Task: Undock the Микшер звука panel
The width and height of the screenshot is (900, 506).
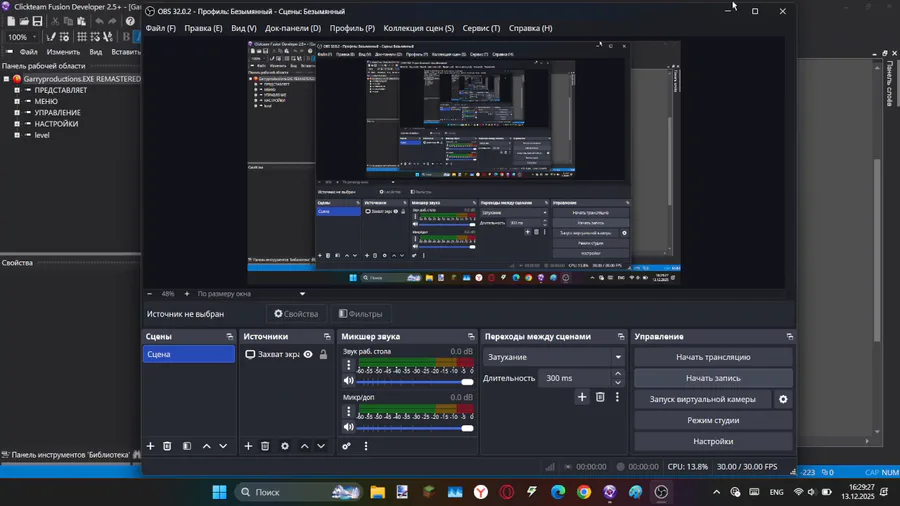Action: click(471, 337)
